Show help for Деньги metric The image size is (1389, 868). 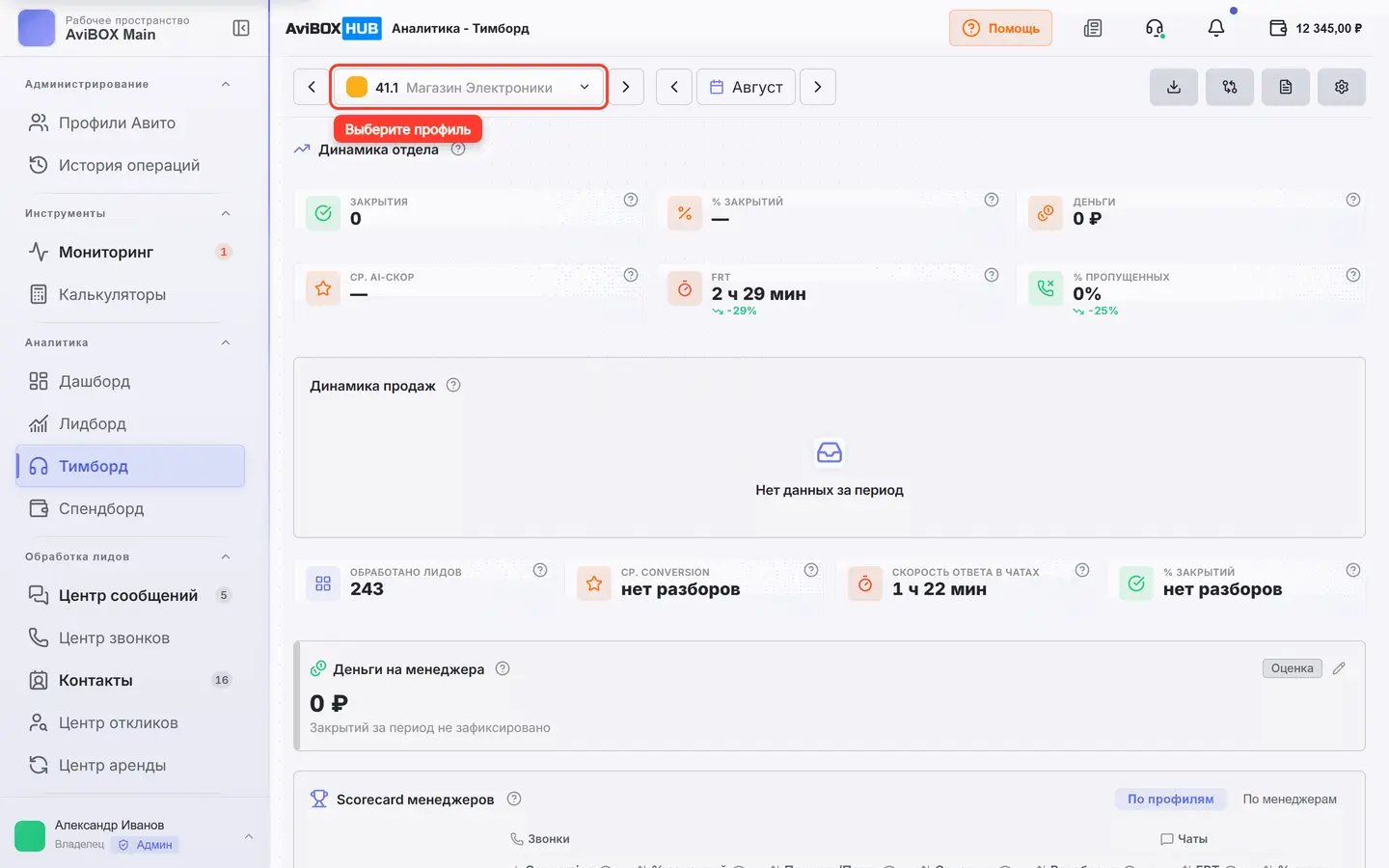[1353, 200]
